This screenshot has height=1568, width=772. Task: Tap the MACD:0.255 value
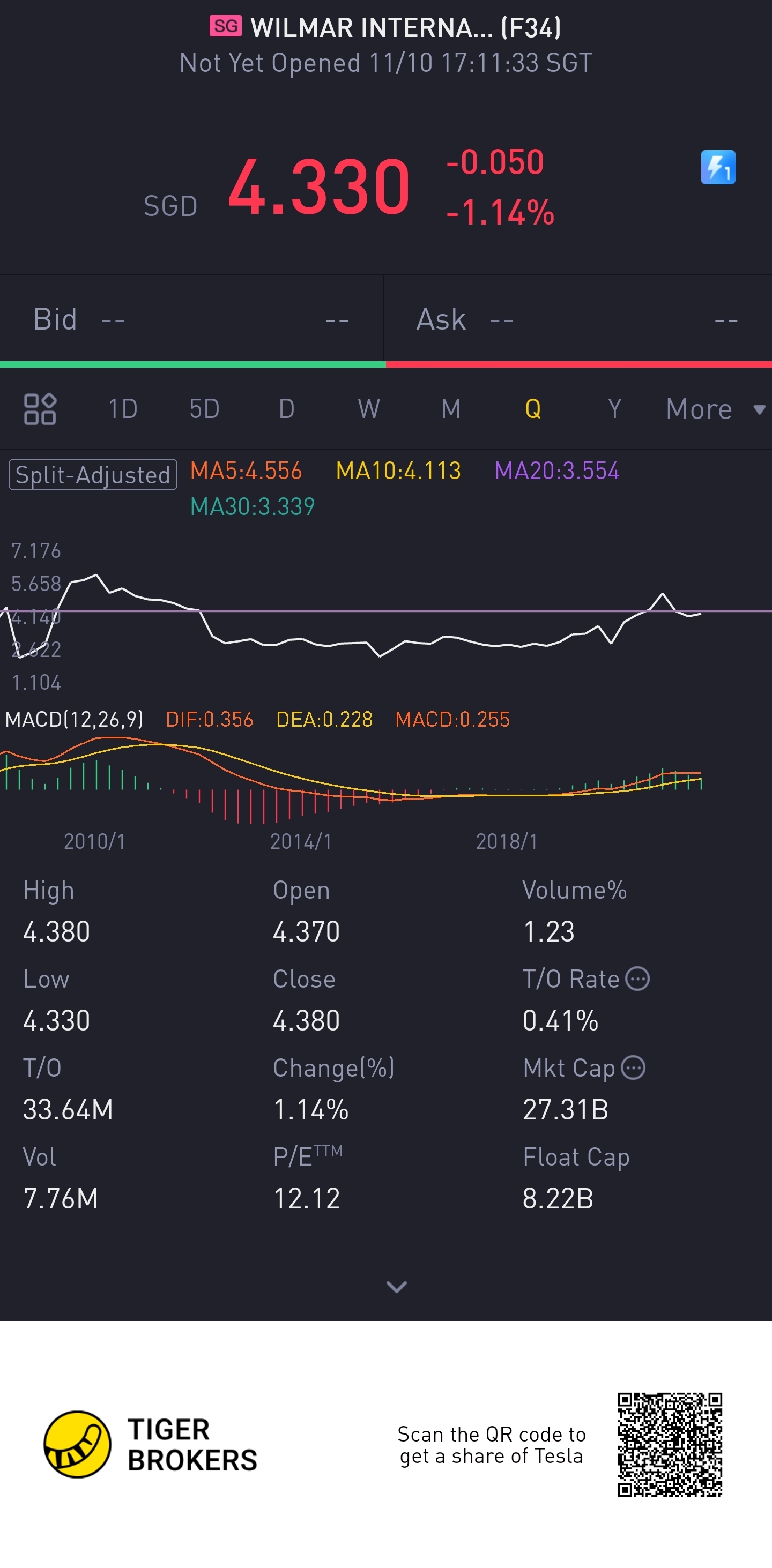coord(452,720)
